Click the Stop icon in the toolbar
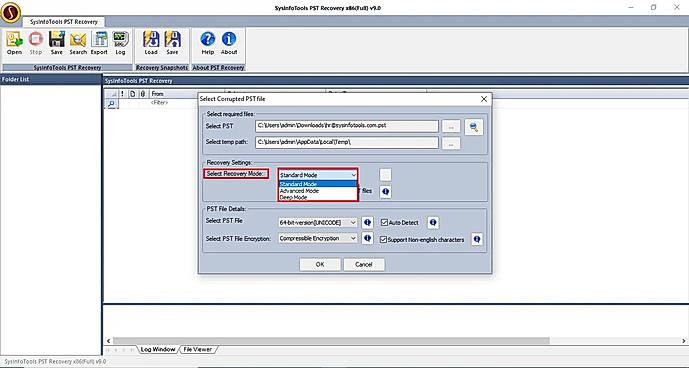This screenshot has width=689, height=368. pos(35,43)
